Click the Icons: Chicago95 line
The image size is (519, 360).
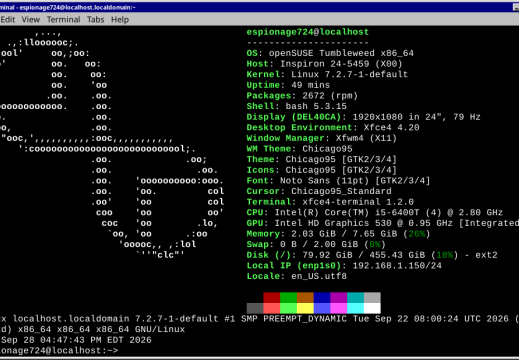point(322,170)
